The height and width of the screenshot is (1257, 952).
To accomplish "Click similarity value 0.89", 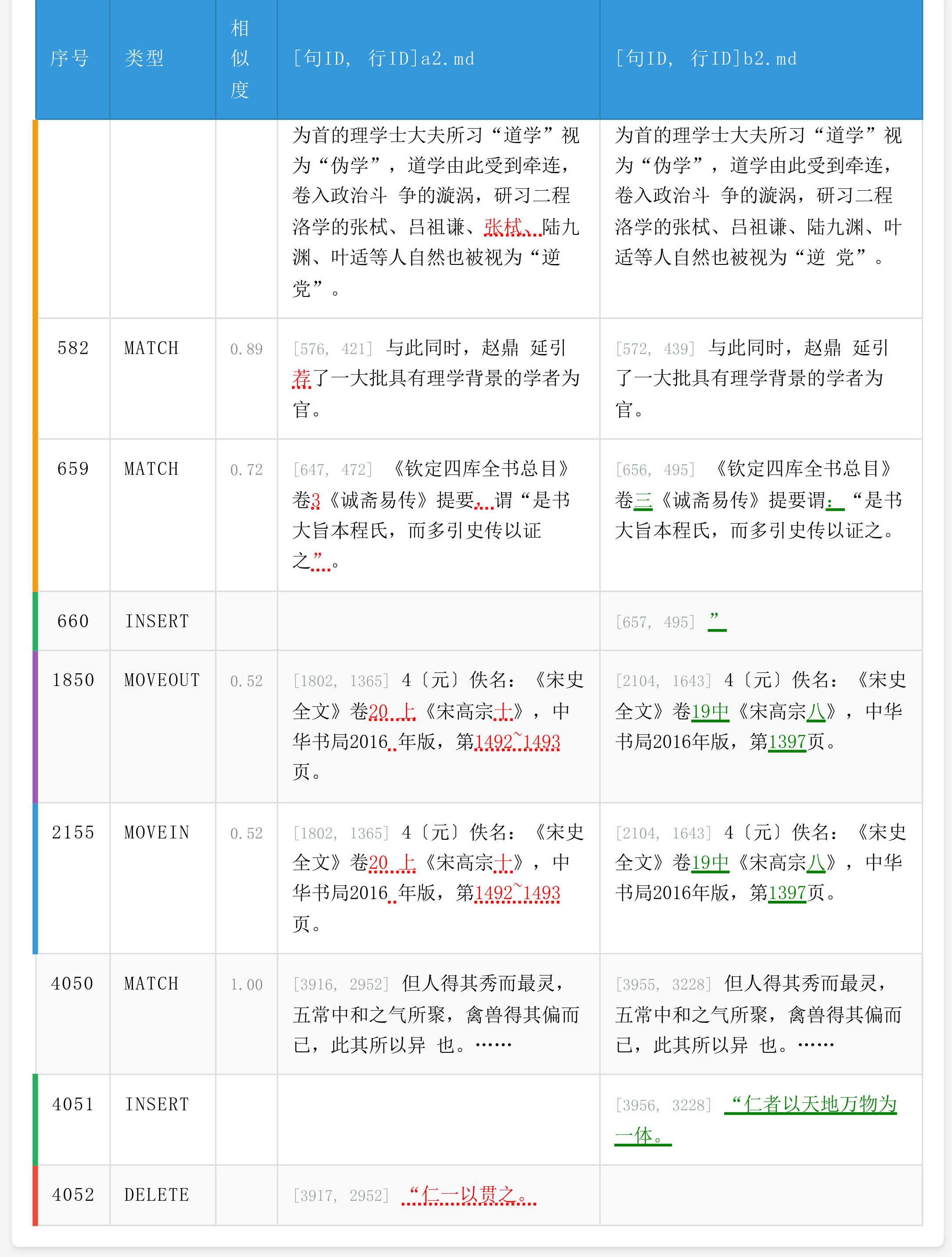I will click(x=246, y=349).
